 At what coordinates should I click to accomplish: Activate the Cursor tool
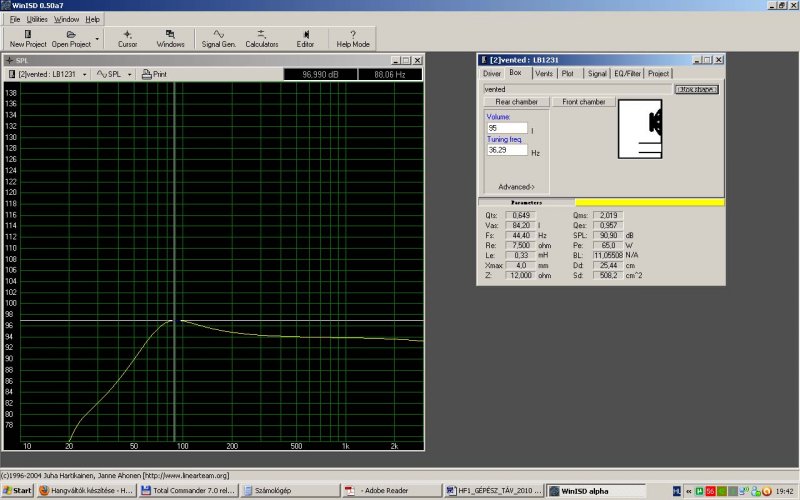[x=127, y=38]
